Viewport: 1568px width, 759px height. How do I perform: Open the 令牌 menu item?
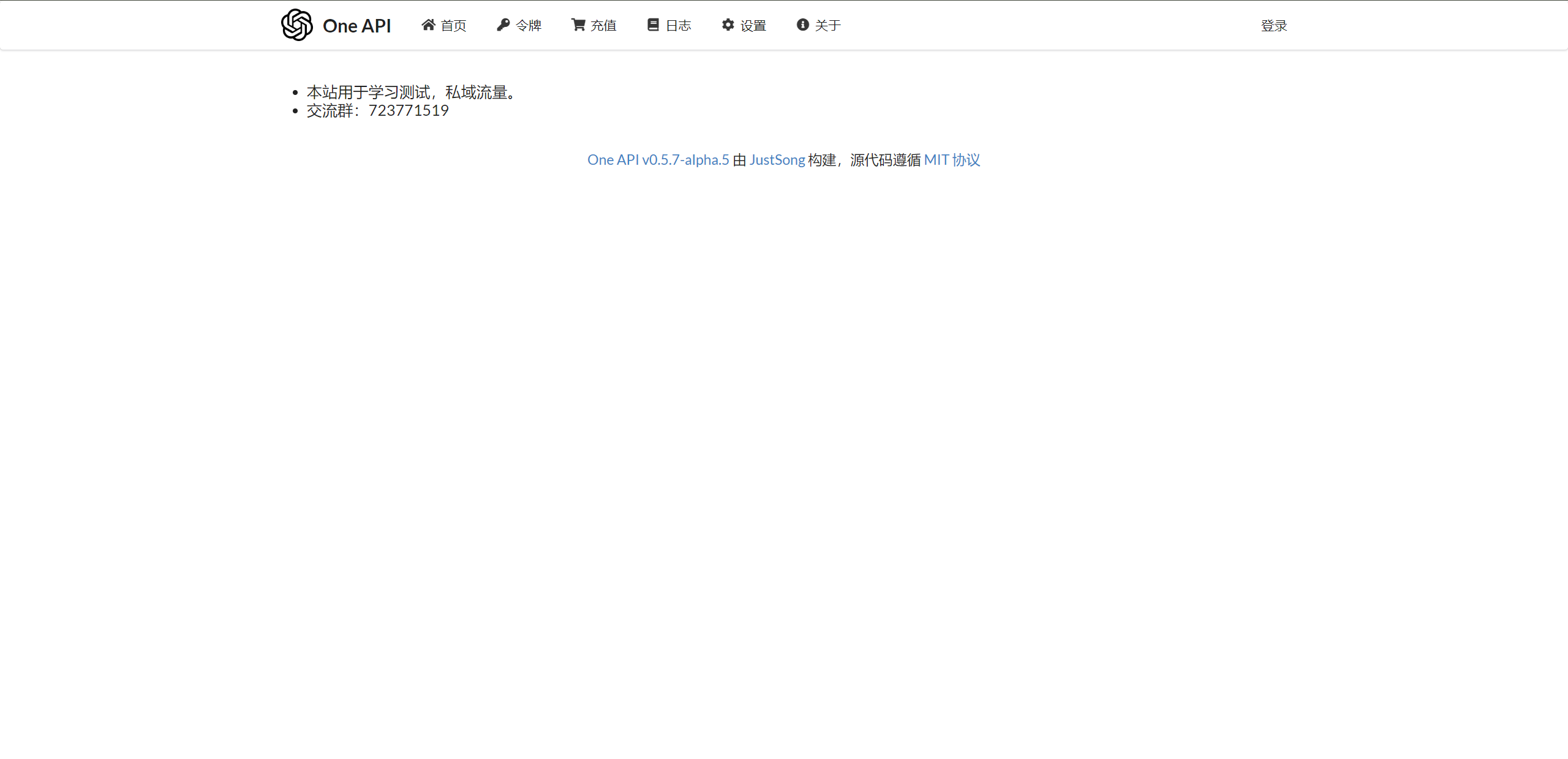click(x=529, y=25)
